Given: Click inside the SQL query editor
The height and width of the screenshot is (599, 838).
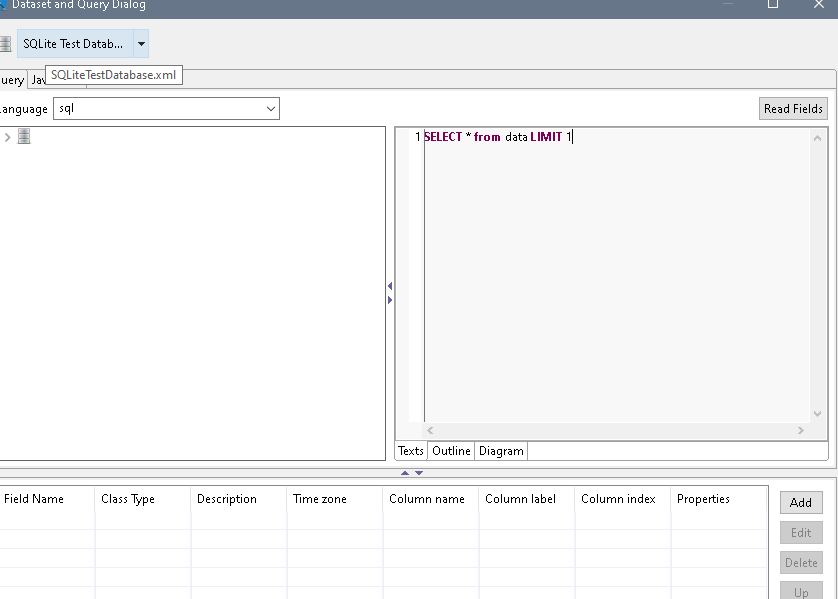Looking at the screenshot, I should point(615,270).
